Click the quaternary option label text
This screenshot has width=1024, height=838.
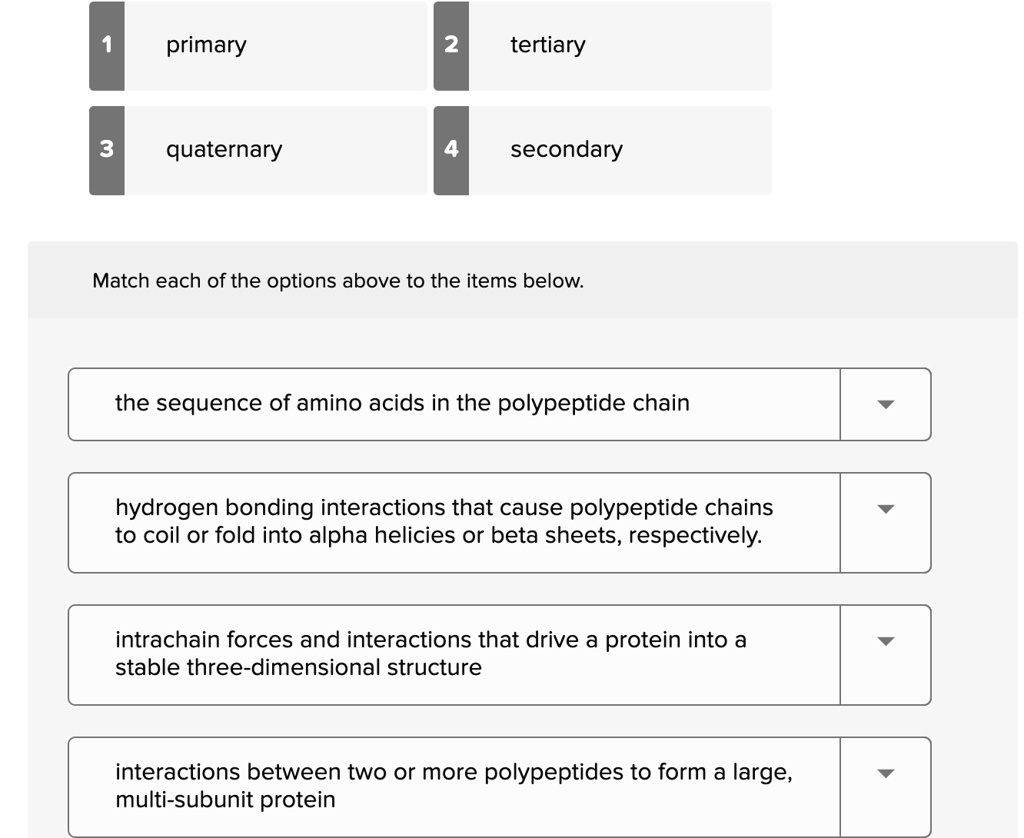pyautogui.click(x=224, y=149)
